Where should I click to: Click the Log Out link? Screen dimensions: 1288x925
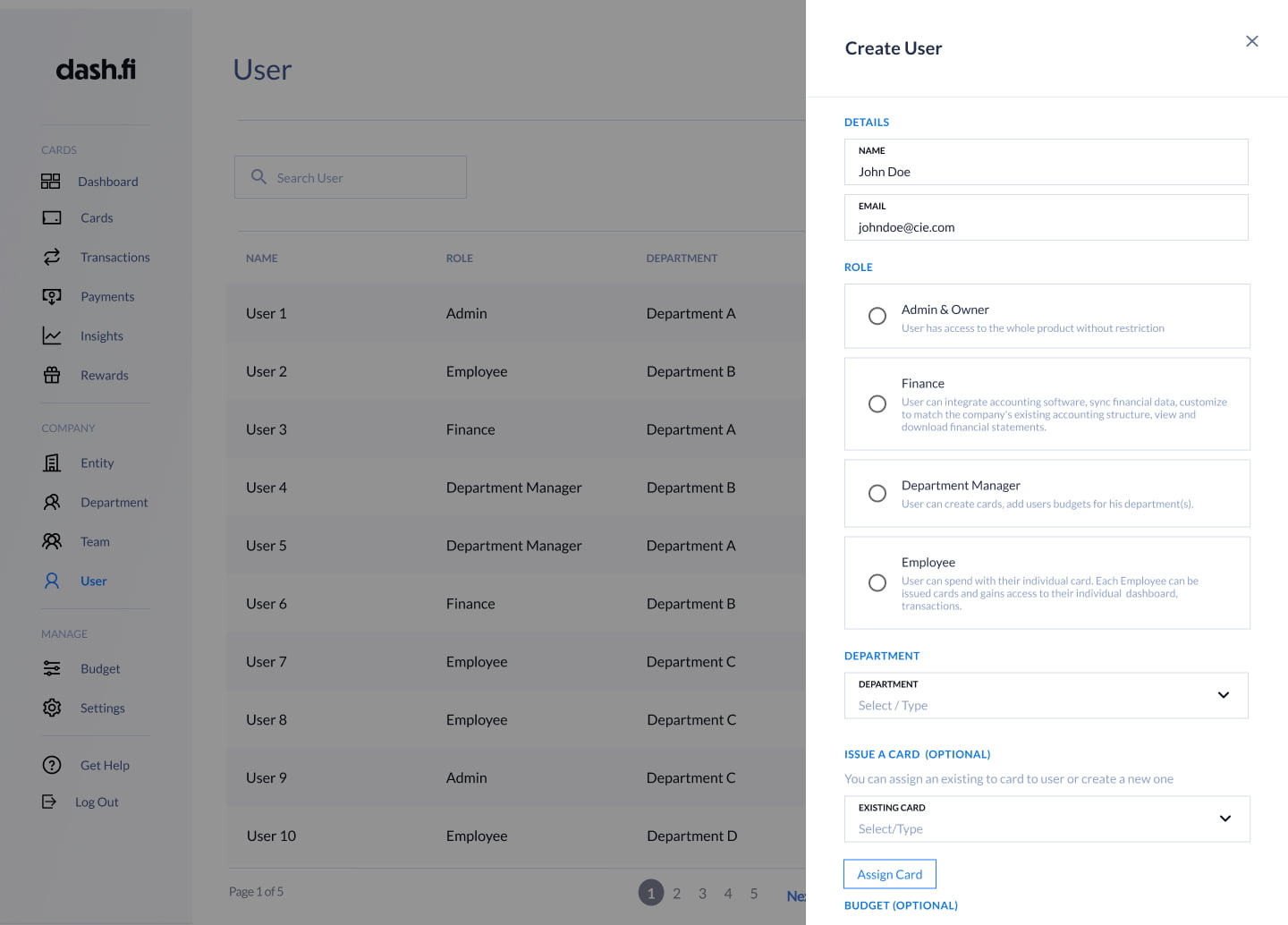click(97, 802)
